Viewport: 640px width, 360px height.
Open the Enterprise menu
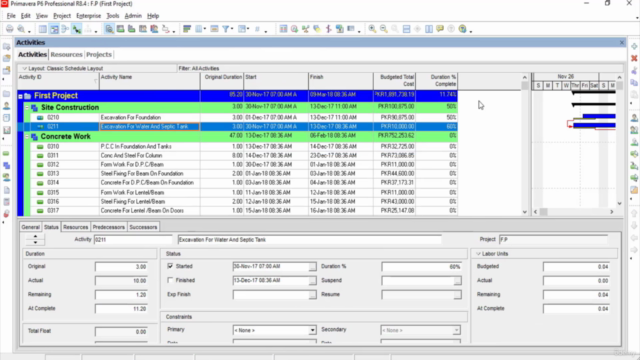click(x=89, y=16)
